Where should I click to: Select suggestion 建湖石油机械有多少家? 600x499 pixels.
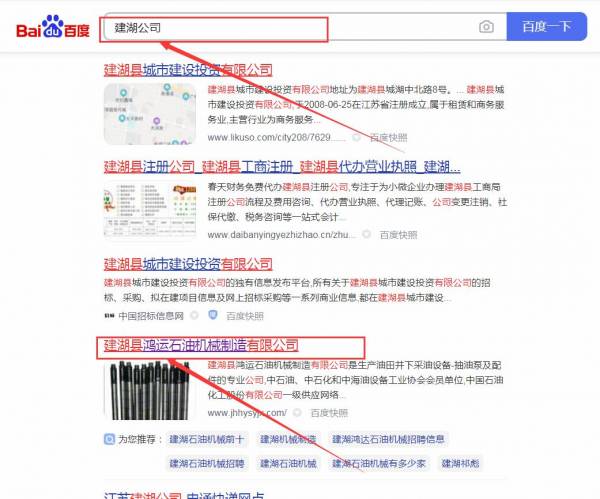[x=379, y=463]
